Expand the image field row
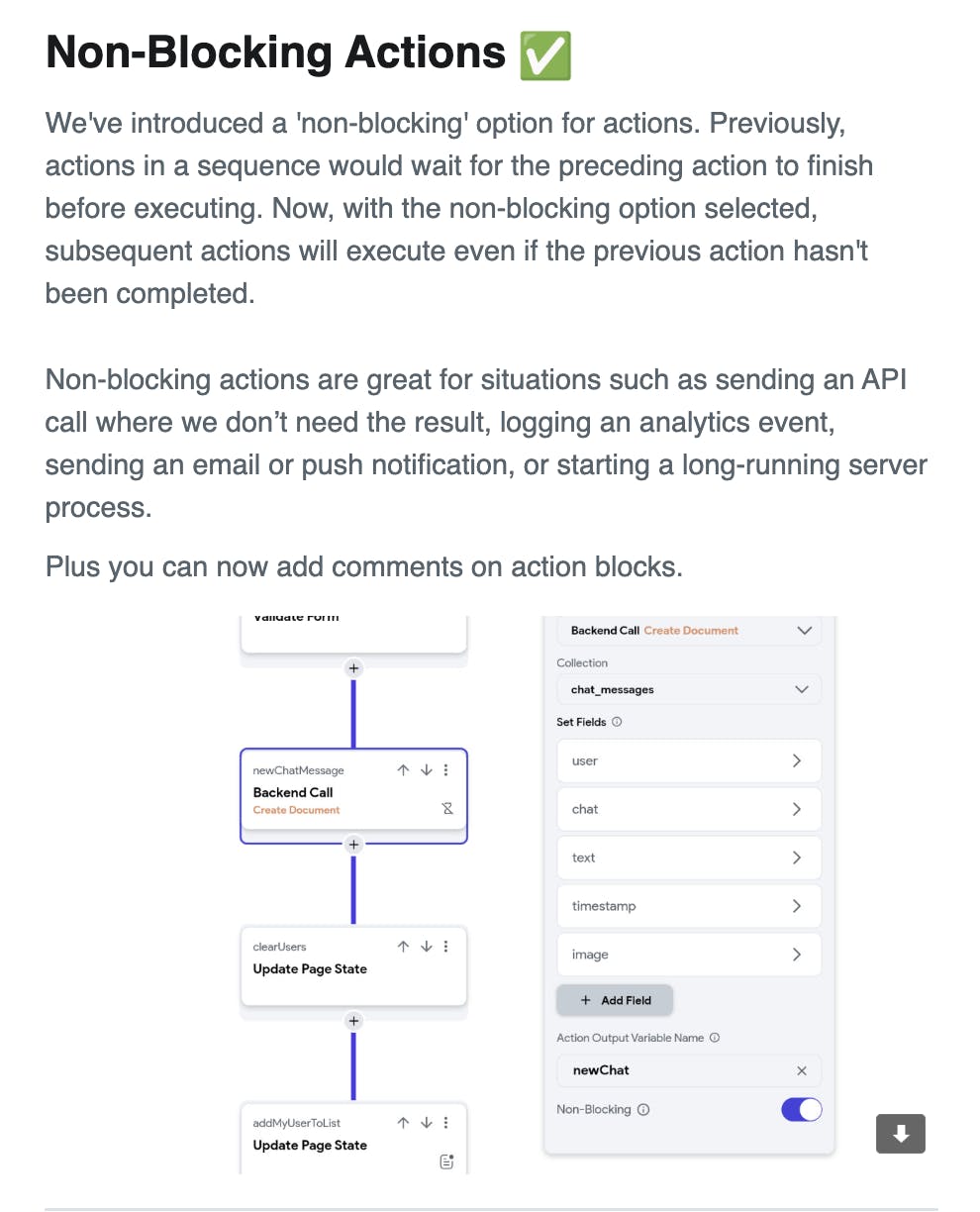This screenshot has width=980, height=1212. coord(689,955)
